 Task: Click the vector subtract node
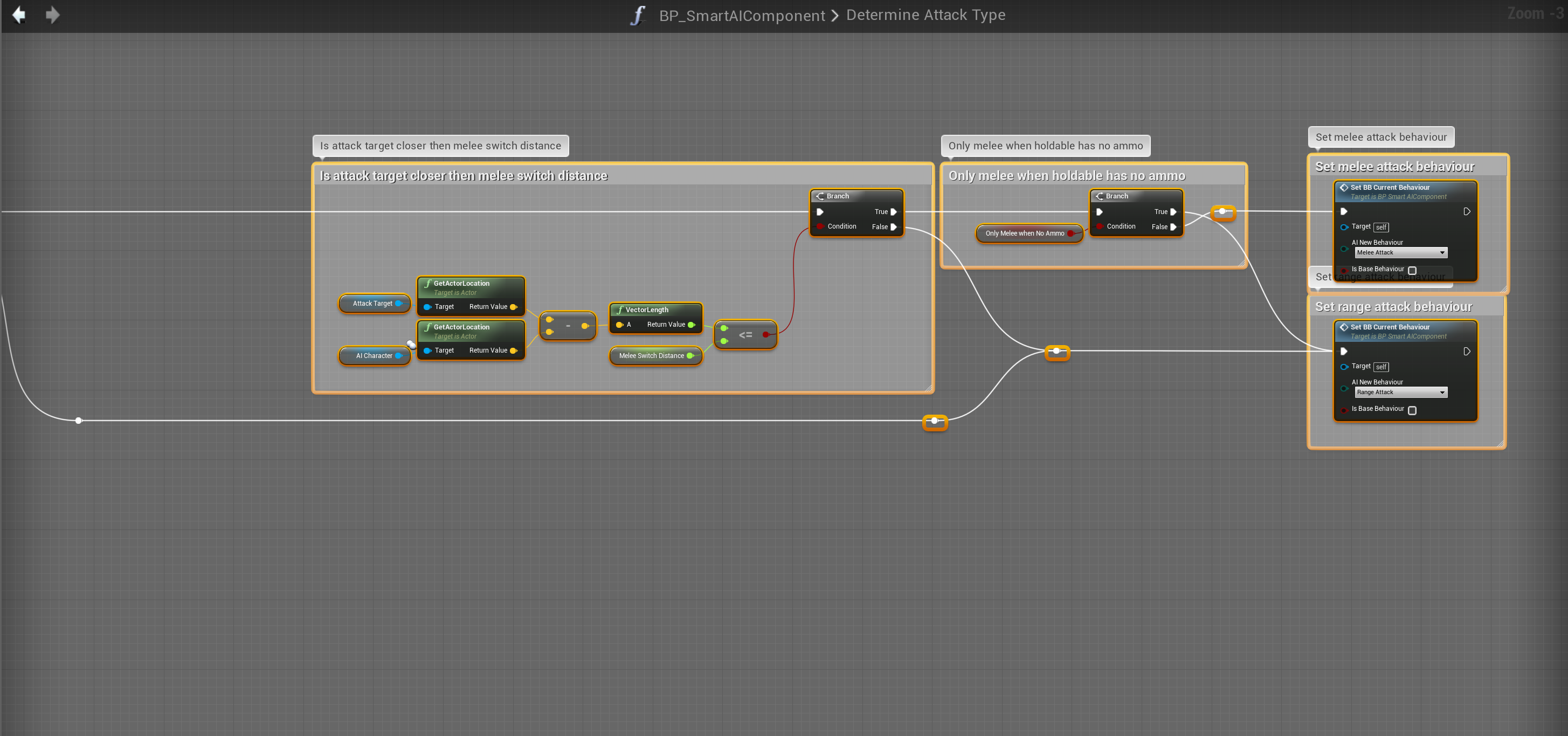(x=567, y=326)
